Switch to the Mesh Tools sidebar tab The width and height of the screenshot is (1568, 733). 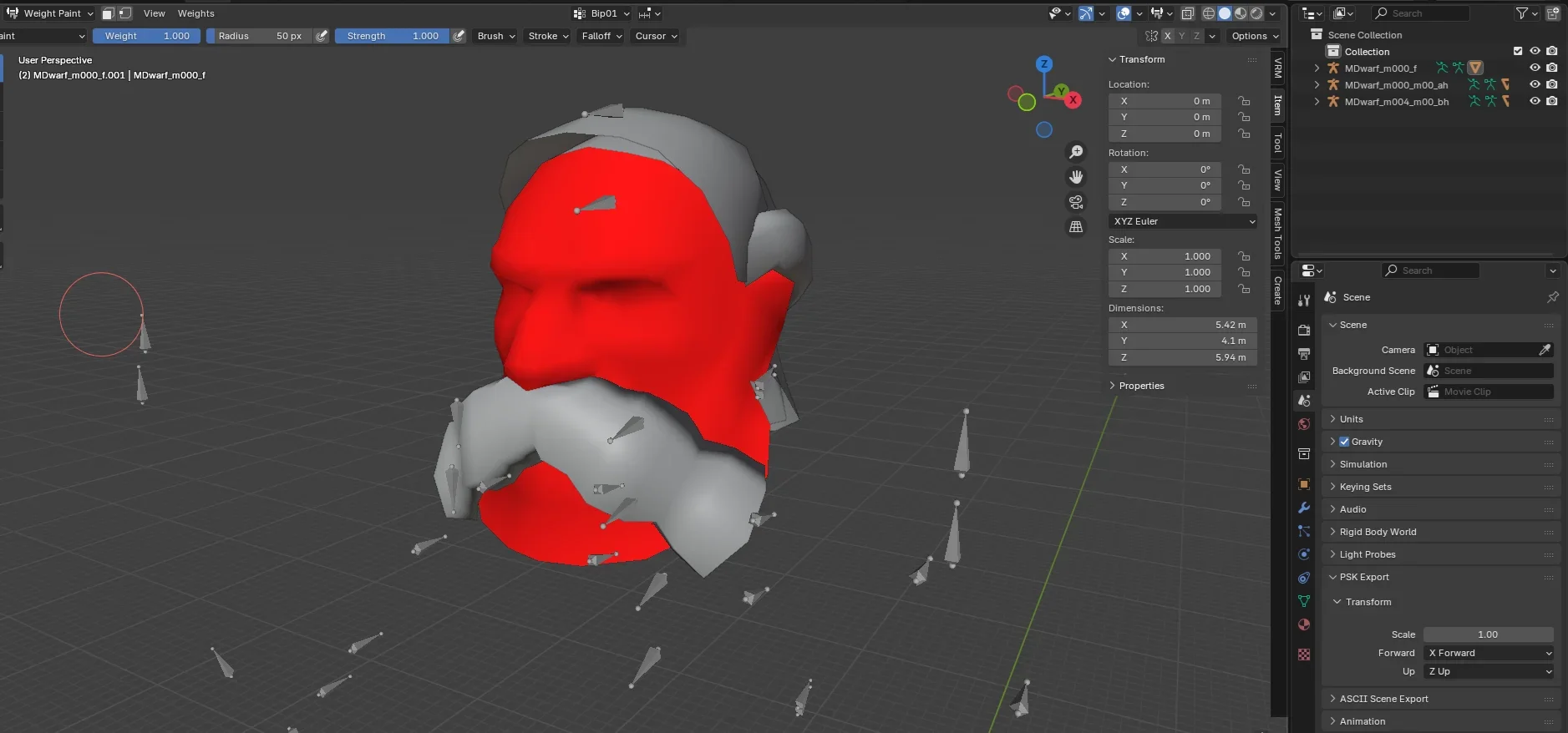(1277, 234)
